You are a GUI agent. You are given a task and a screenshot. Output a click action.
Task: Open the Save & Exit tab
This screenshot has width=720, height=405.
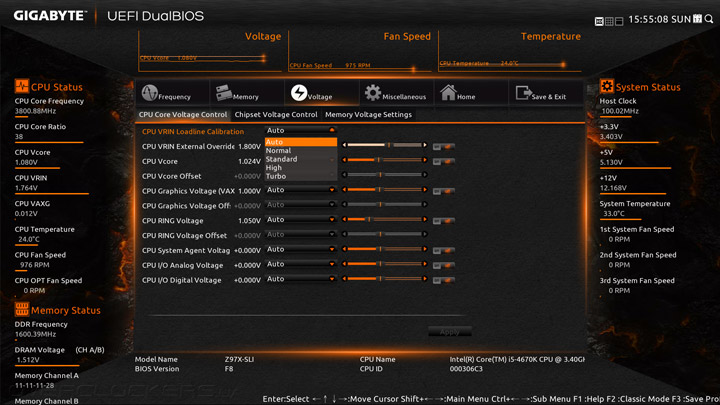click(546, 93)
